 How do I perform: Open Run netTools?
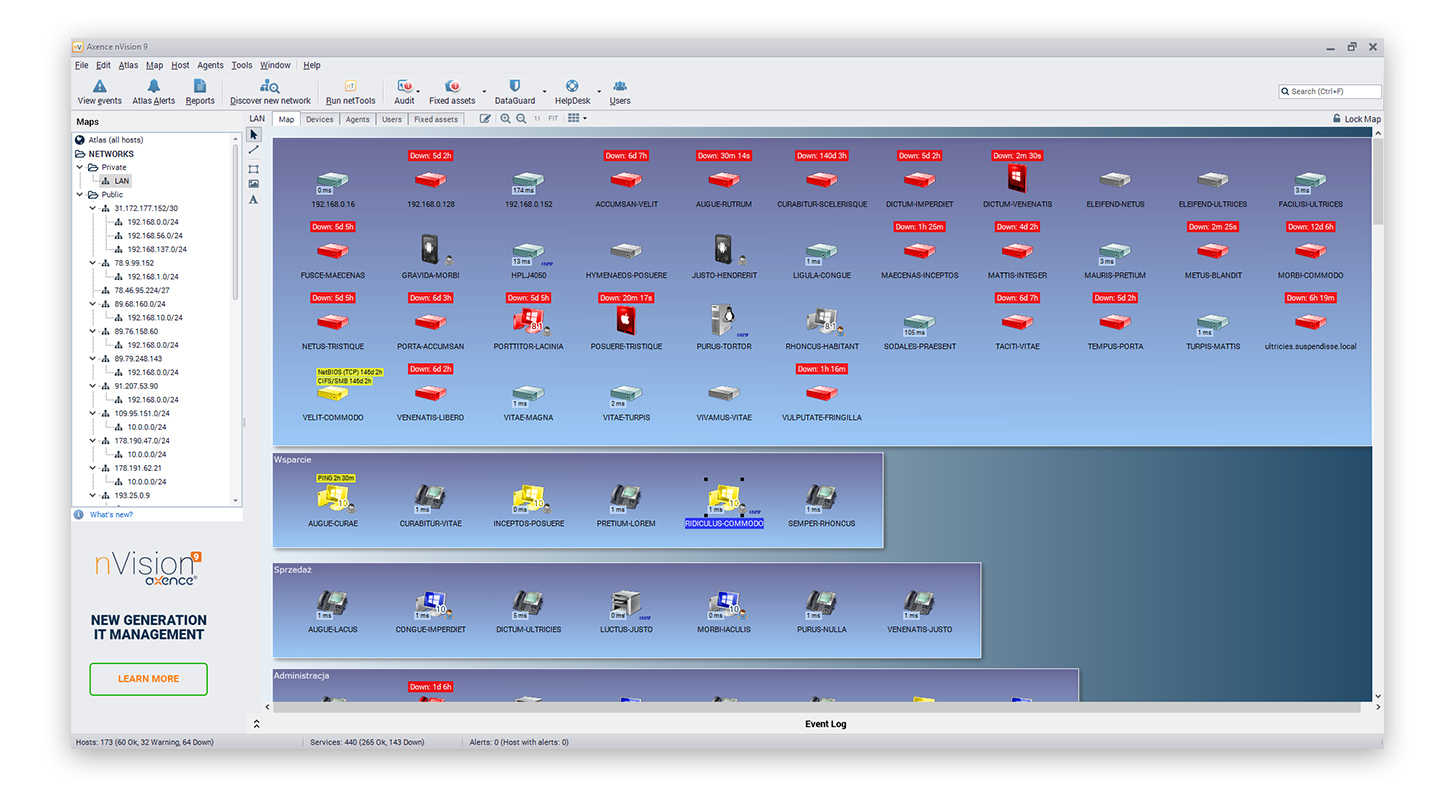coord(349,92)
